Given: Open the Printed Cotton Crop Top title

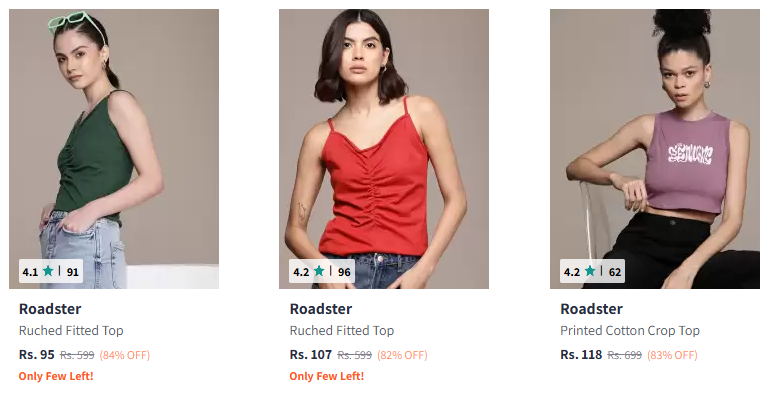Looking at the screenshot, I should pyautogui.click(x=630, y=330).
